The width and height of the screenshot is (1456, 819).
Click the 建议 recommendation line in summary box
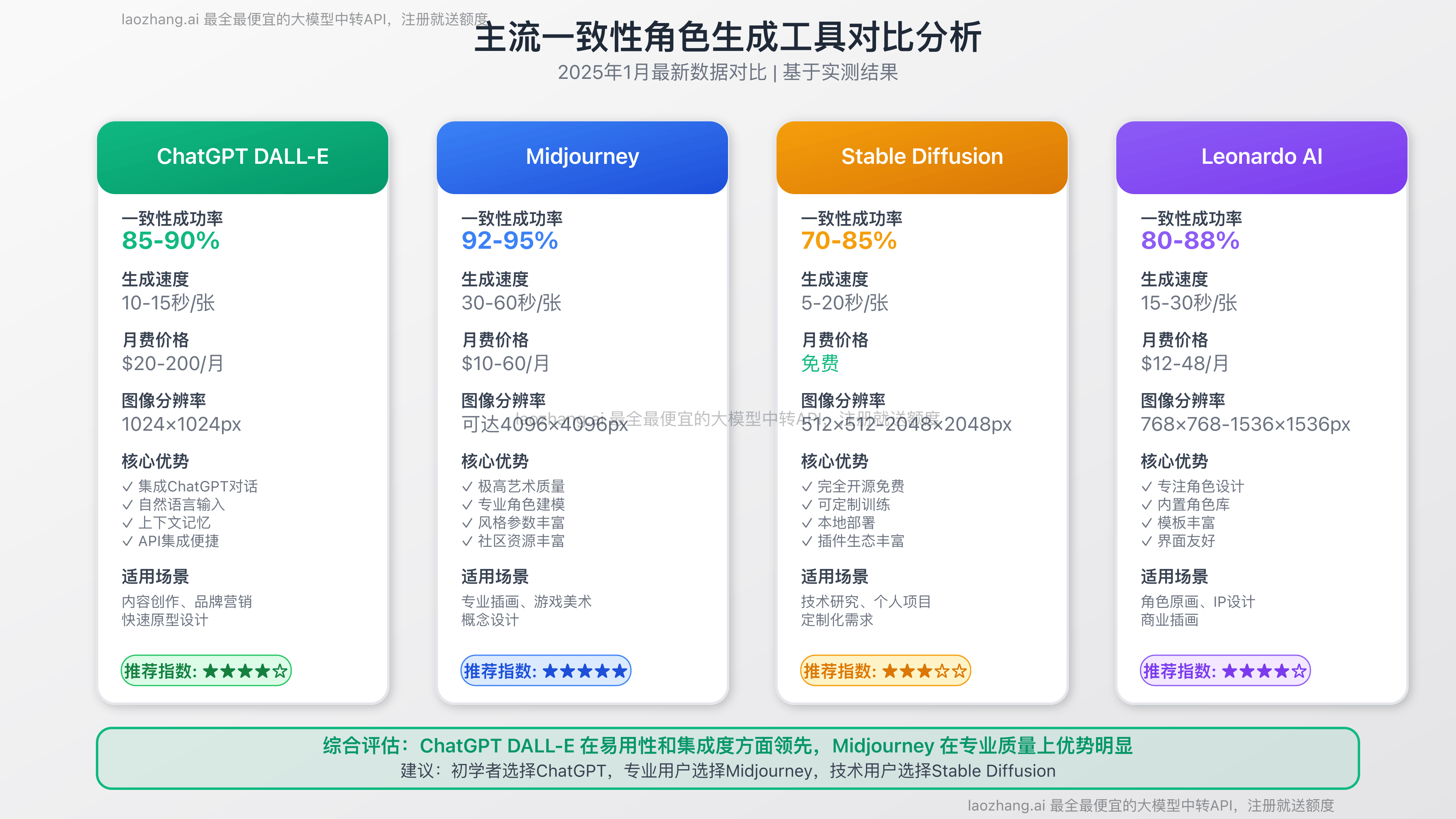click(x=728, y=771)
